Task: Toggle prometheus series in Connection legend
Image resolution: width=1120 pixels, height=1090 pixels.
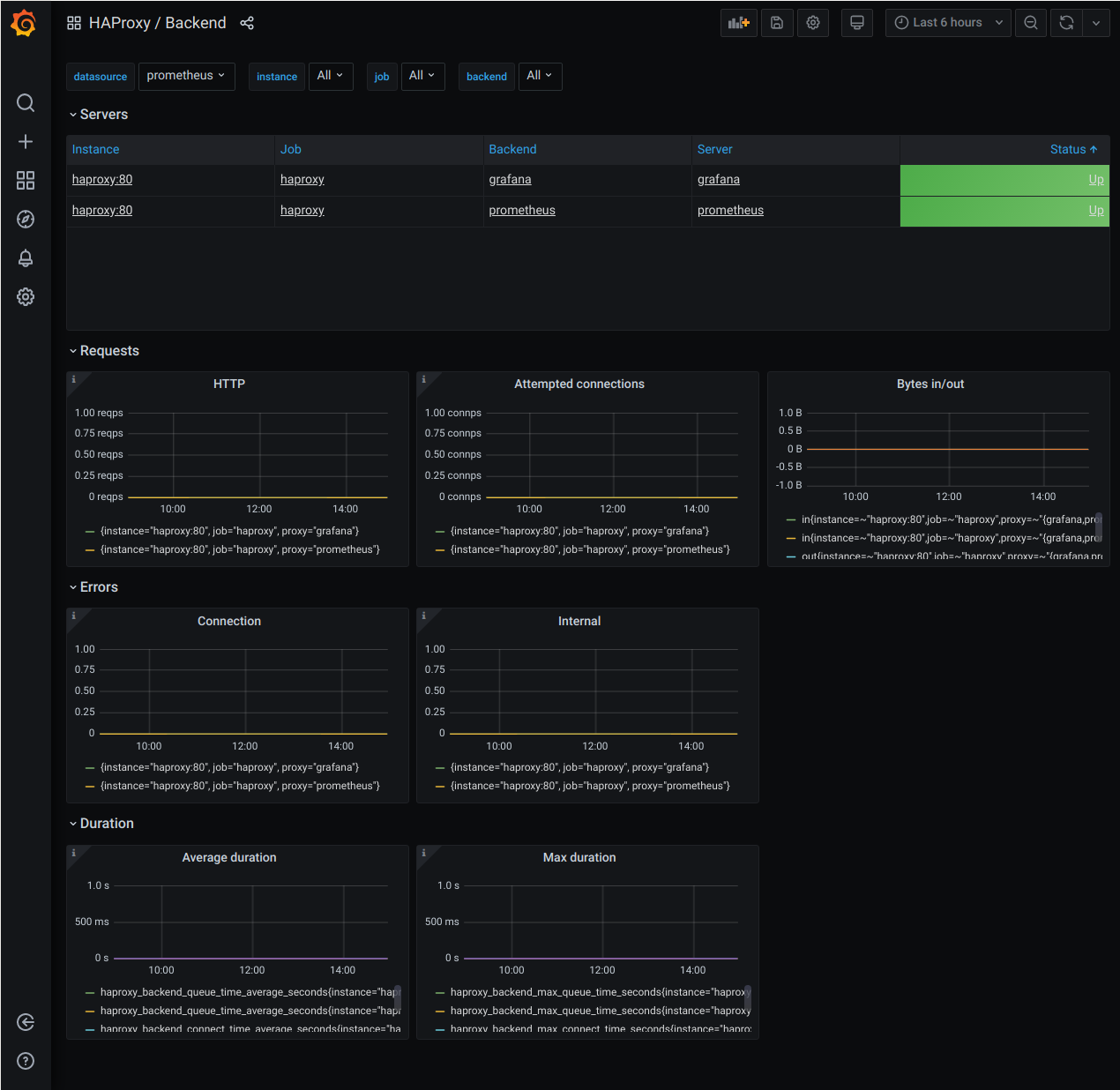Action: [x=240, y=787]
